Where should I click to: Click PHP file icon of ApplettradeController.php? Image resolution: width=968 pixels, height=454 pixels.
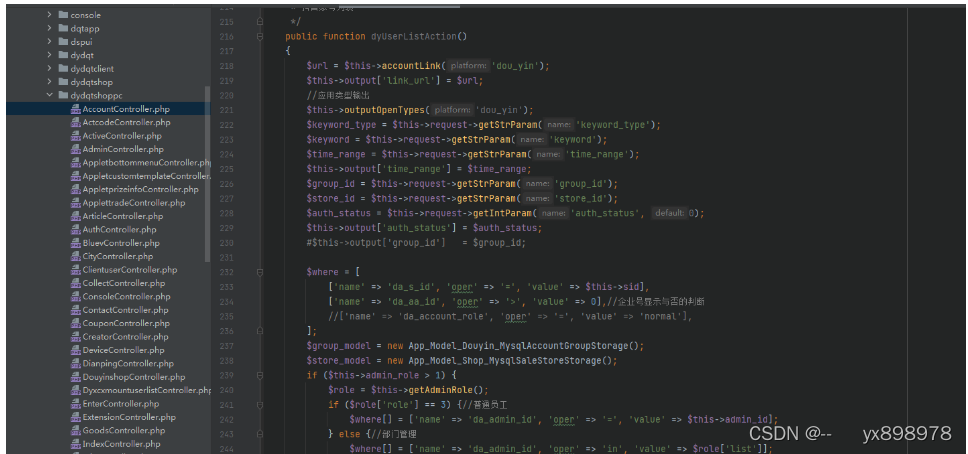pyautogui.click(x=75, y=203)
